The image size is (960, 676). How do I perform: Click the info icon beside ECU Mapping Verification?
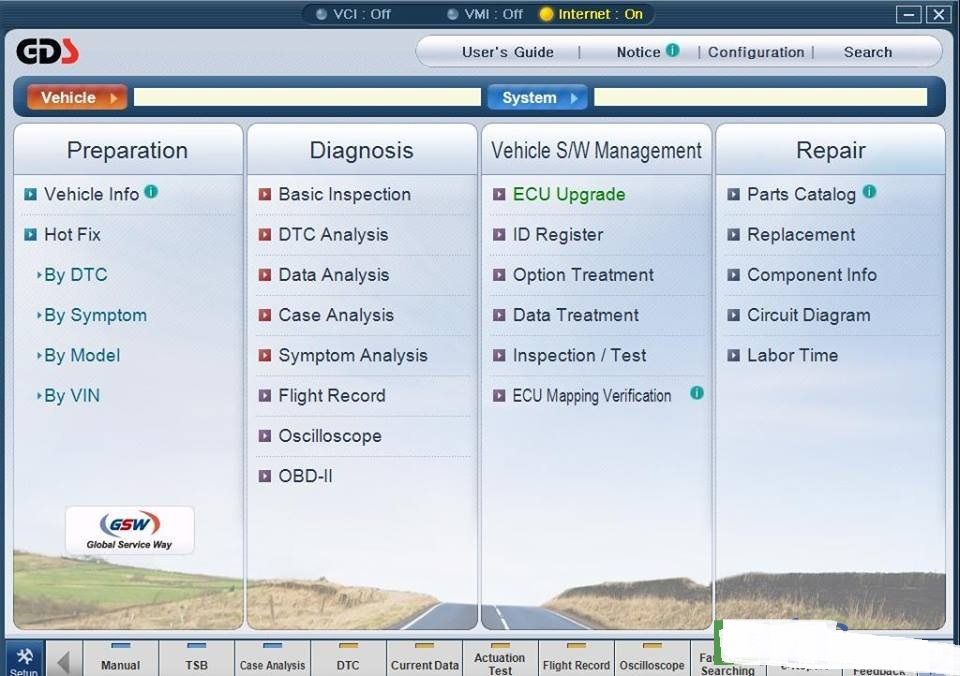[x=697, y=393]
